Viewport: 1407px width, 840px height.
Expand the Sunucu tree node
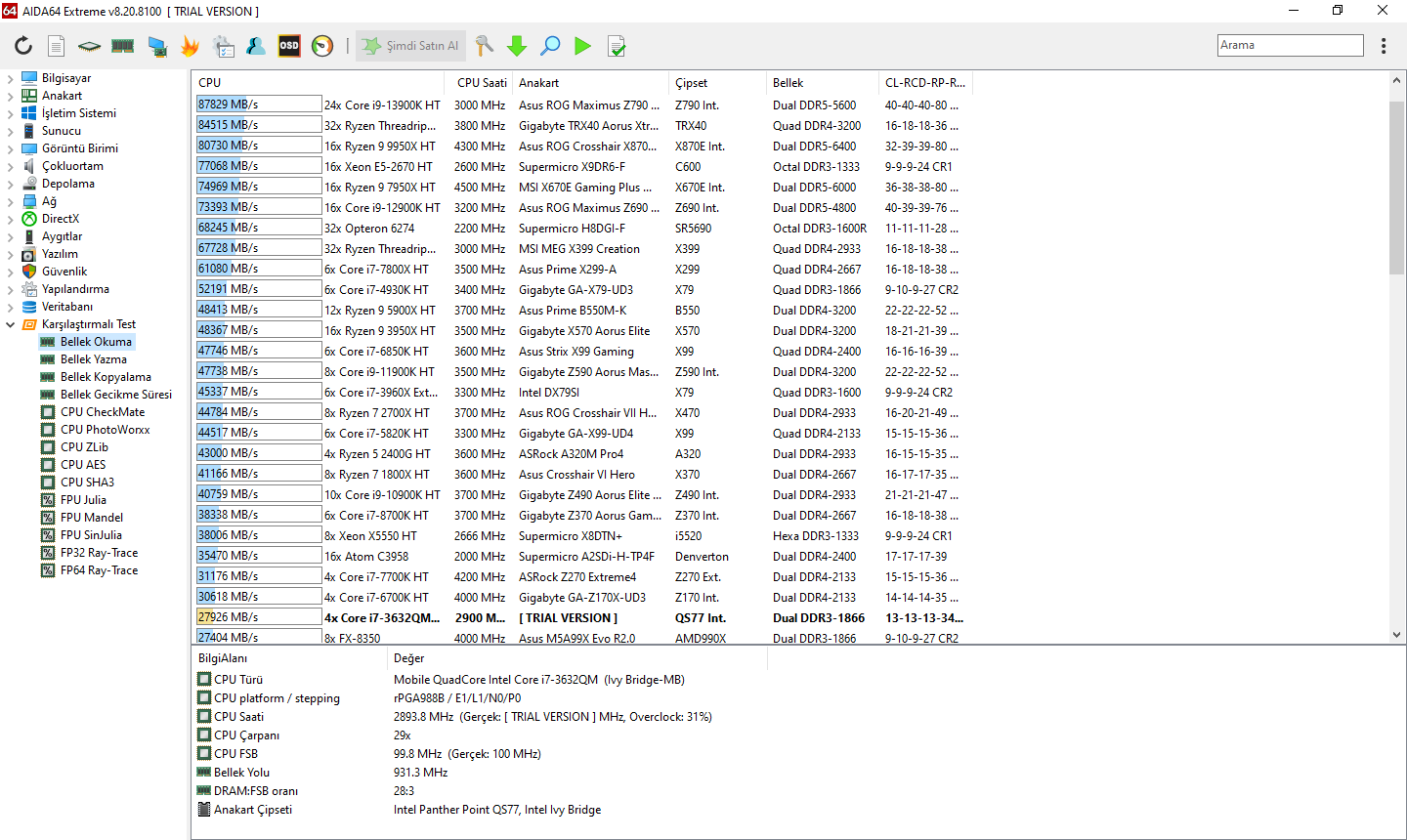tap(11, 131)
